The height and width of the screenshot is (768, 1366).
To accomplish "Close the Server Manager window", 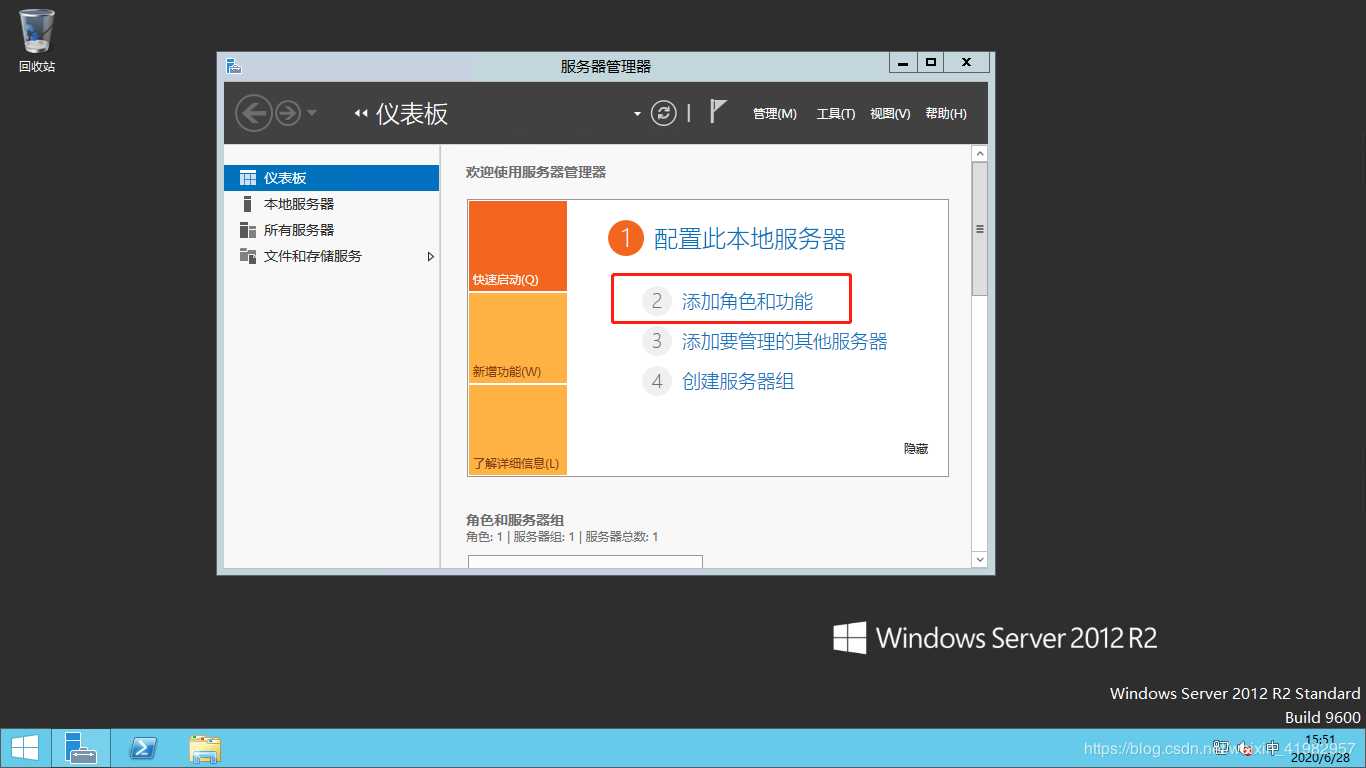I will tap(966, 62).
